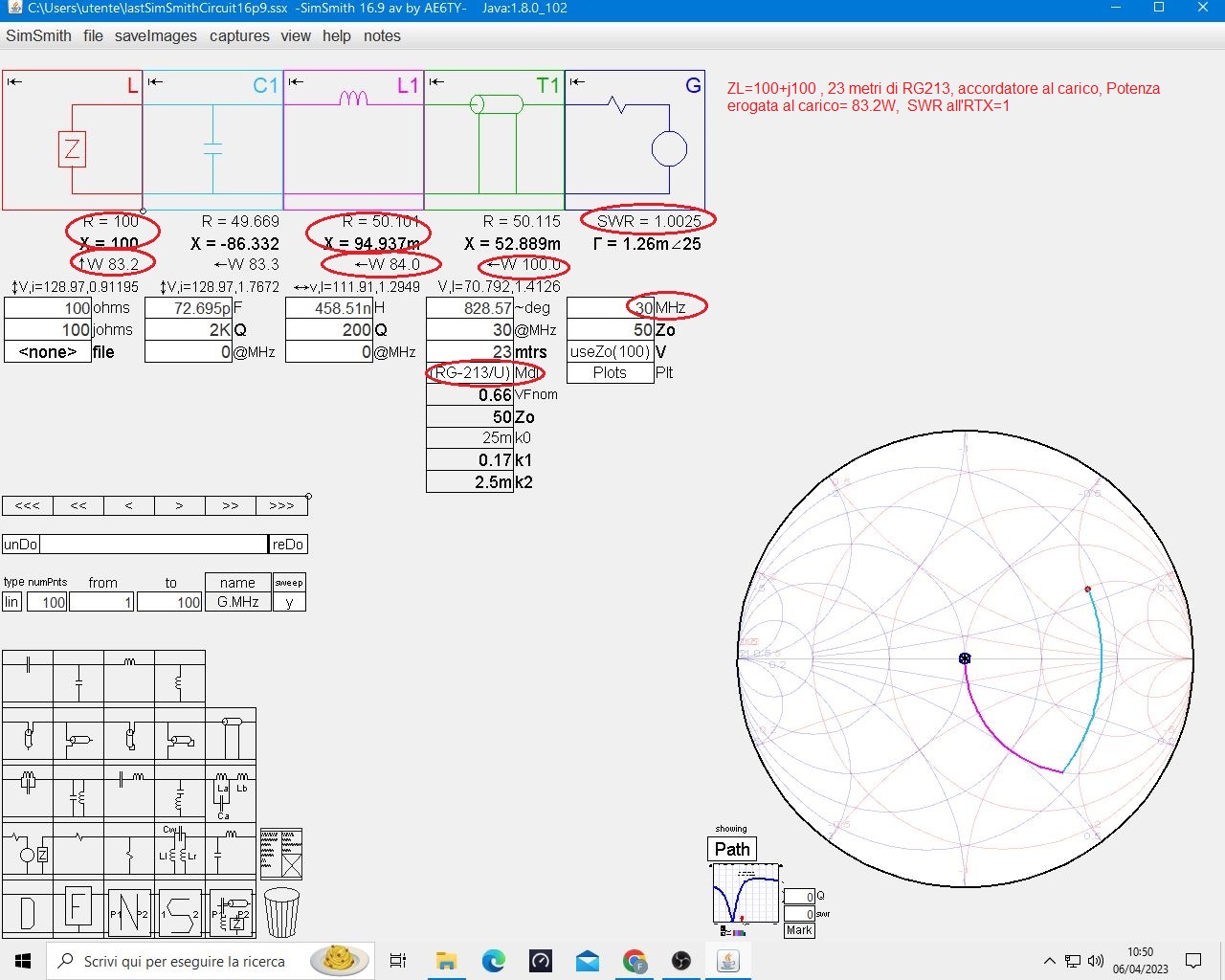The width and height of the screenshot is (1225, 980).
Task: Pick the series open stub component
Action: click(x=28, y=737)
